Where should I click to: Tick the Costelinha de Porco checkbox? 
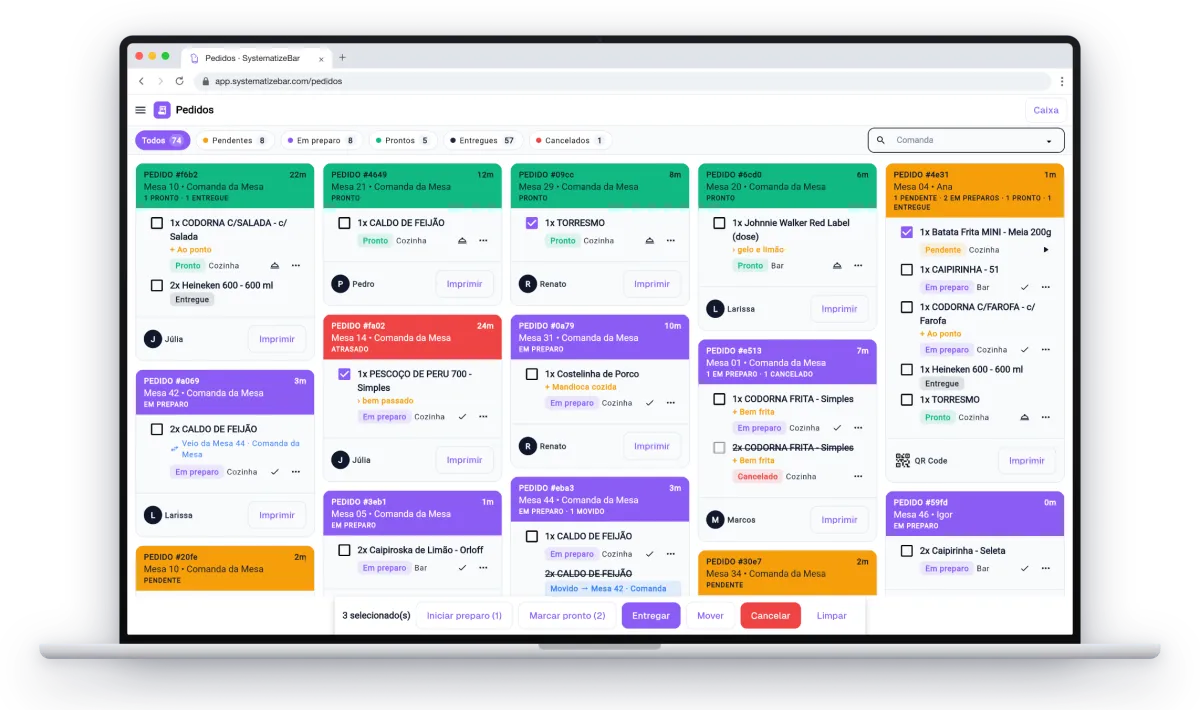pos(532,374)
